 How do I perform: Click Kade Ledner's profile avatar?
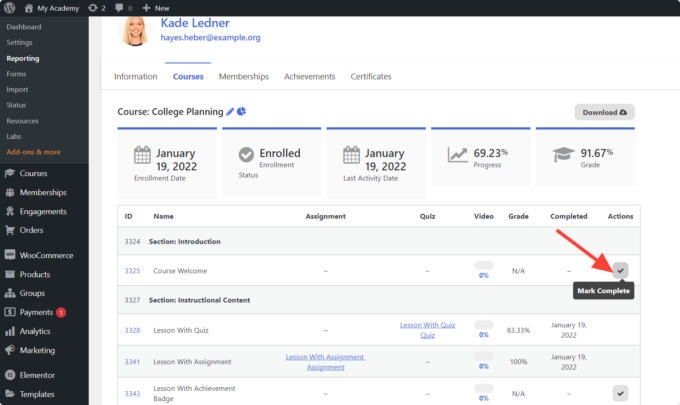point(136,30)
